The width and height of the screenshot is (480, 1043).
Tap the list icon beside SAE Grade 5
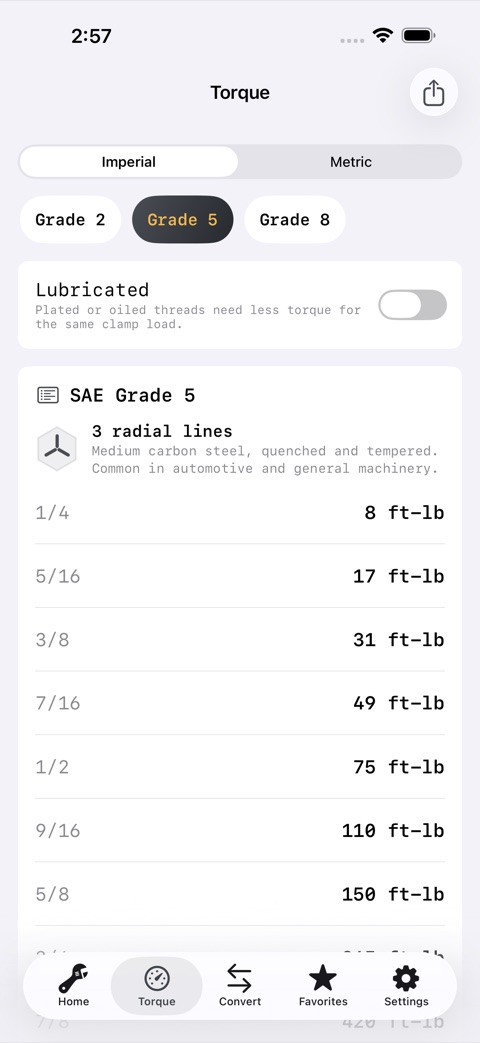(48, 396)
